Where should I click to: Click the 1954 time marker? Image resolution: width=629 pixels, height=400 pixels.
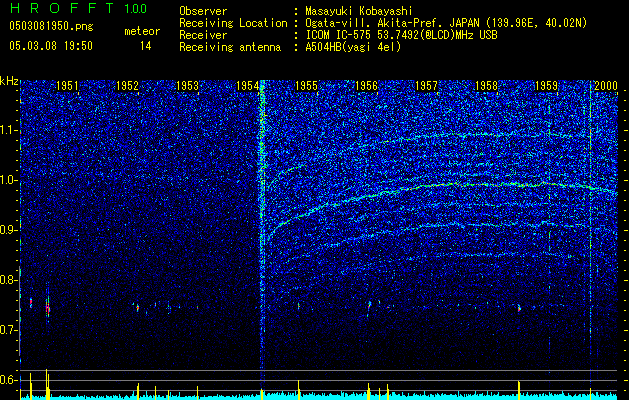coord(247,86)
